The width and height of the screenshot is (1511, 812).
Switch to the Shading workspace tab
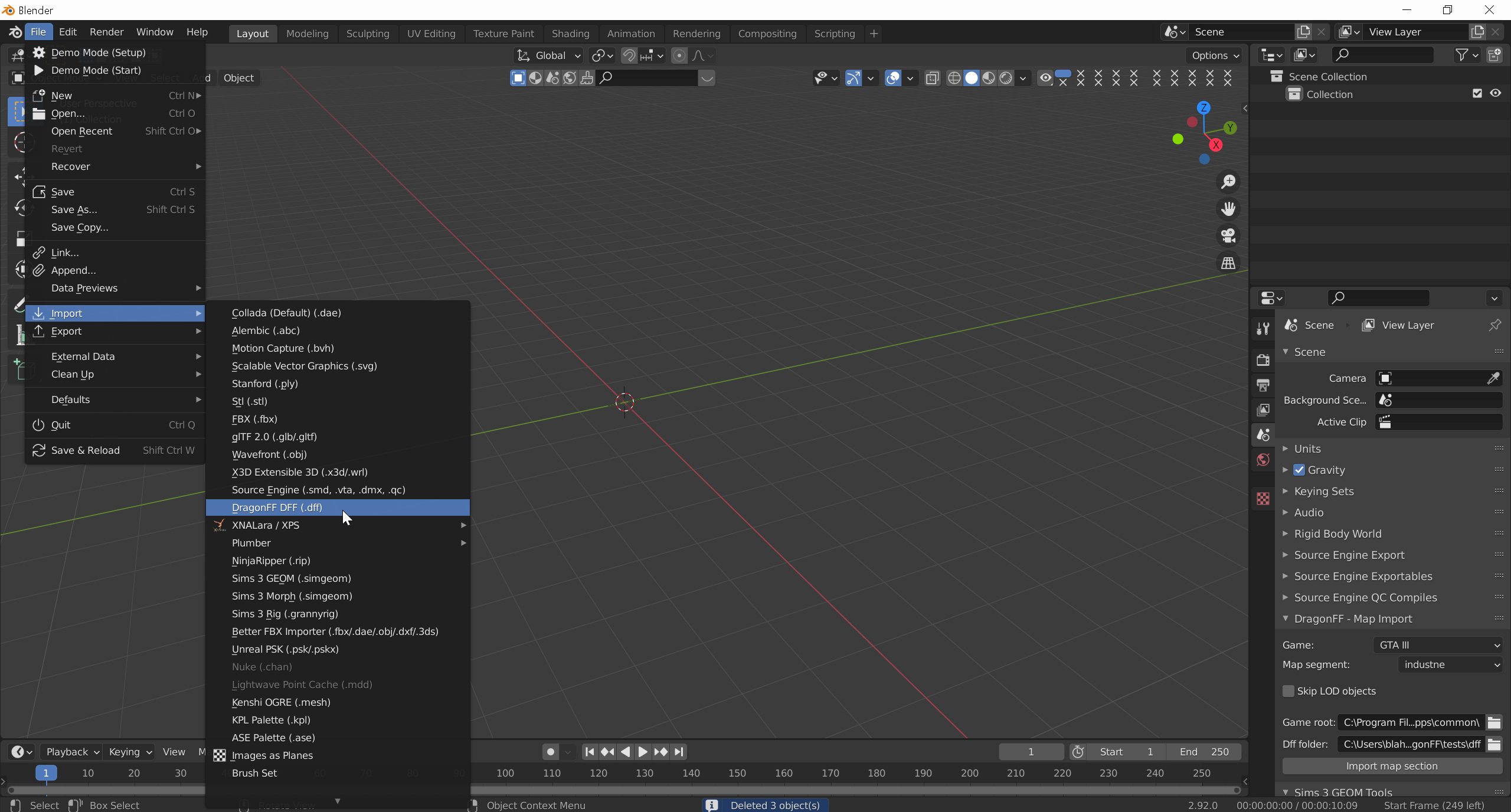(570, 34)
